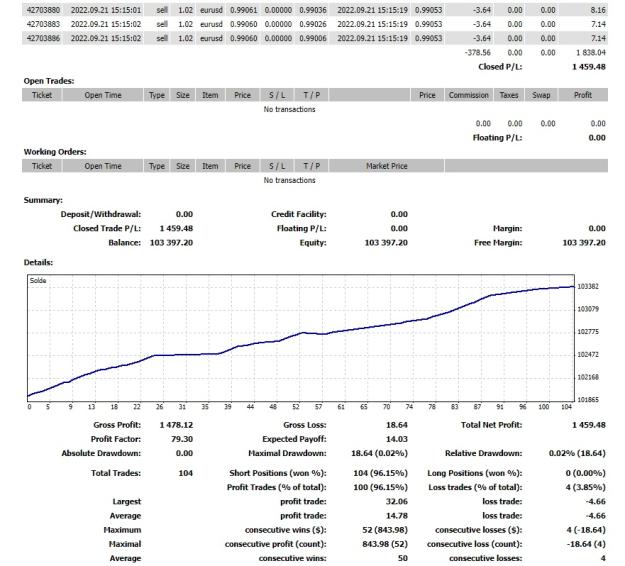Click y-axis label 102775
This screenshot has height=566, width=625.
click(588, 332)
